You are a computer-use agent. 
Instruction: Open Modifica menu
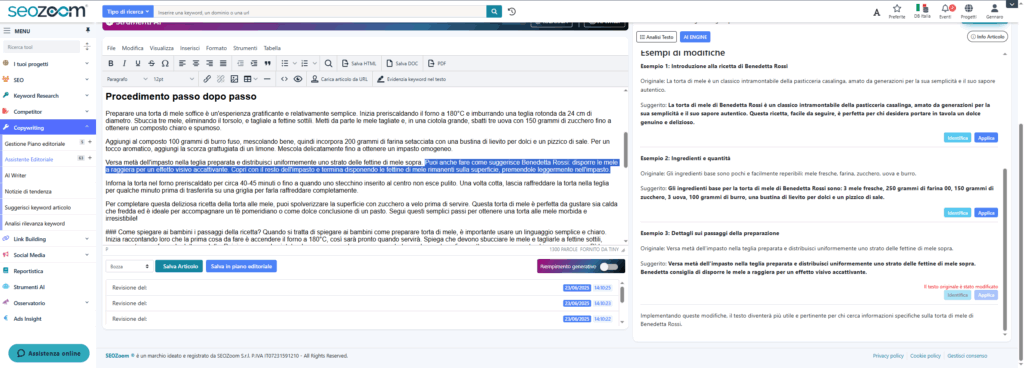(133, 48)
